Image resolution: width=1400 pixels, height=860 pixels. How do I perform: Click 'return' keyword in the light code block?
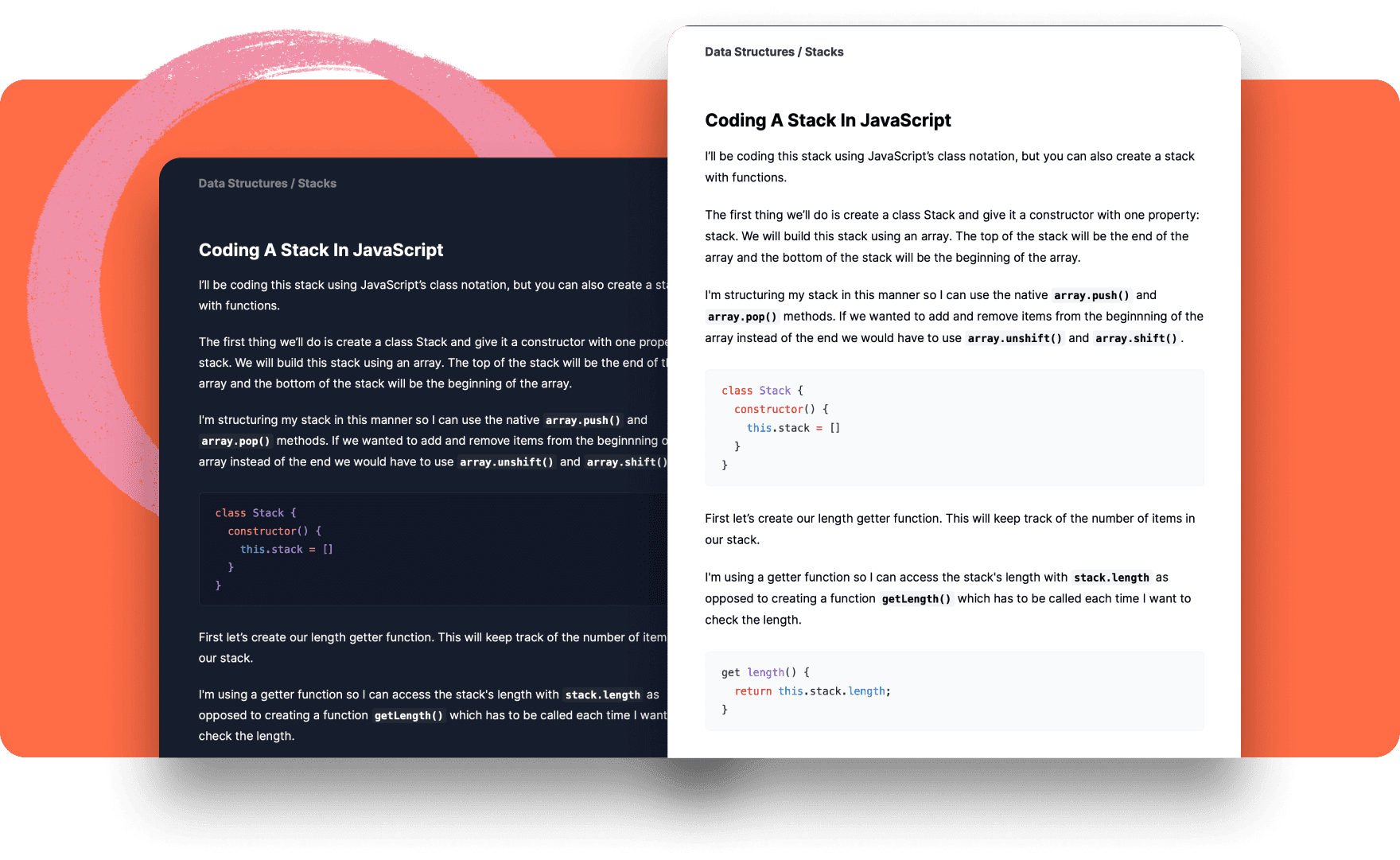pyautogui.click(x=752, y=691)
